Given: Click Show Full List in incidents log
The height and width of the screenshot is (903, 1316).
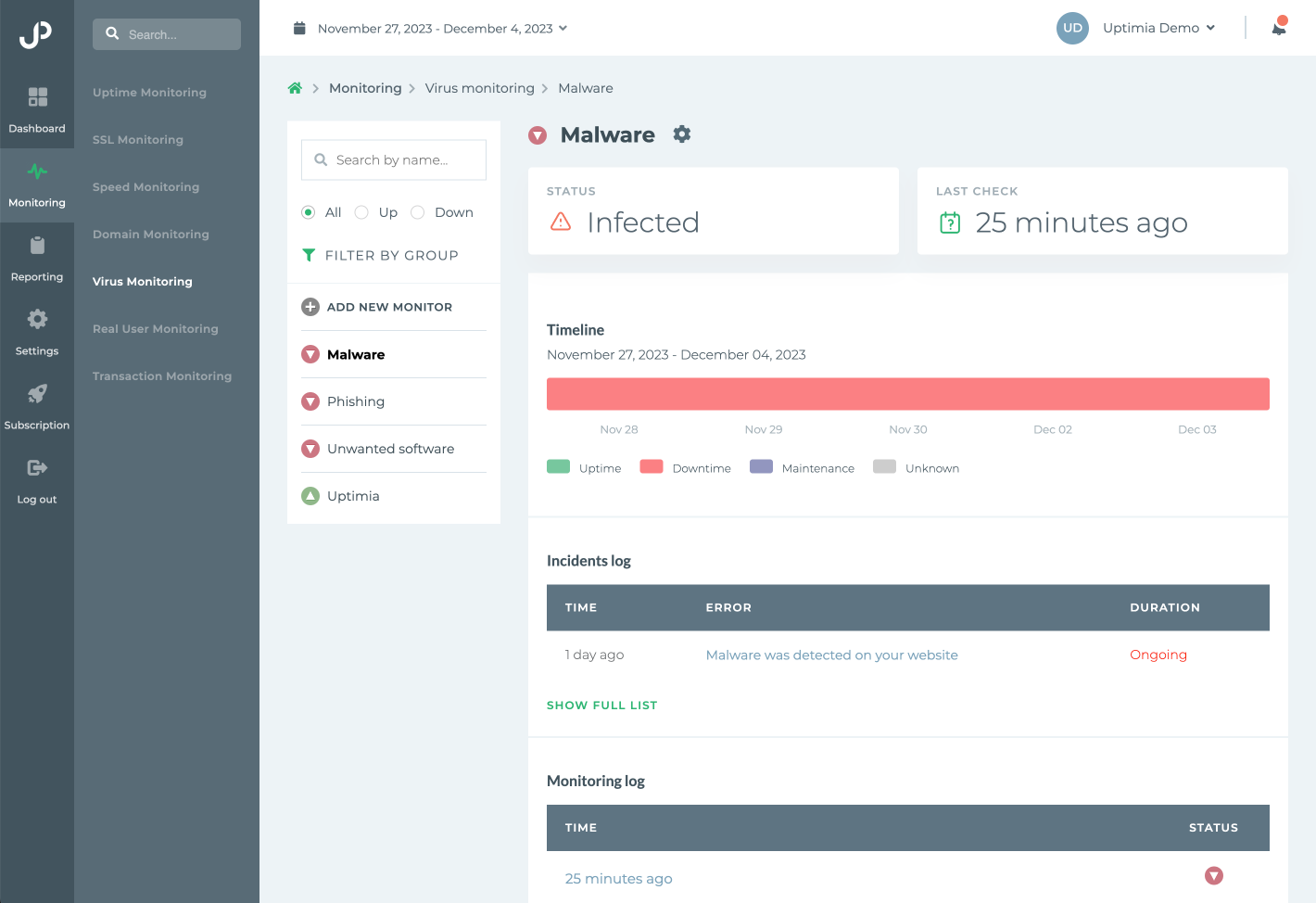Looking at the screenshot, I should pos(601,705).
